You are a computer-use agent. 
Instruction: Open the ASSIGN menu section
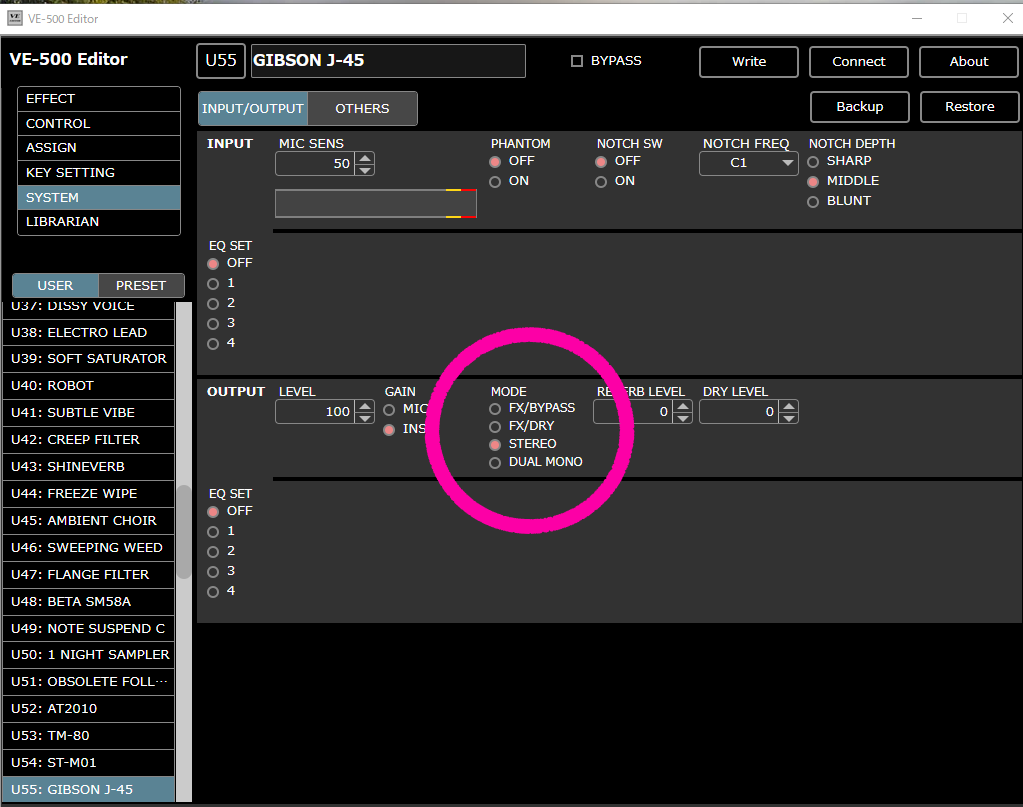click(x=99, y=148)
